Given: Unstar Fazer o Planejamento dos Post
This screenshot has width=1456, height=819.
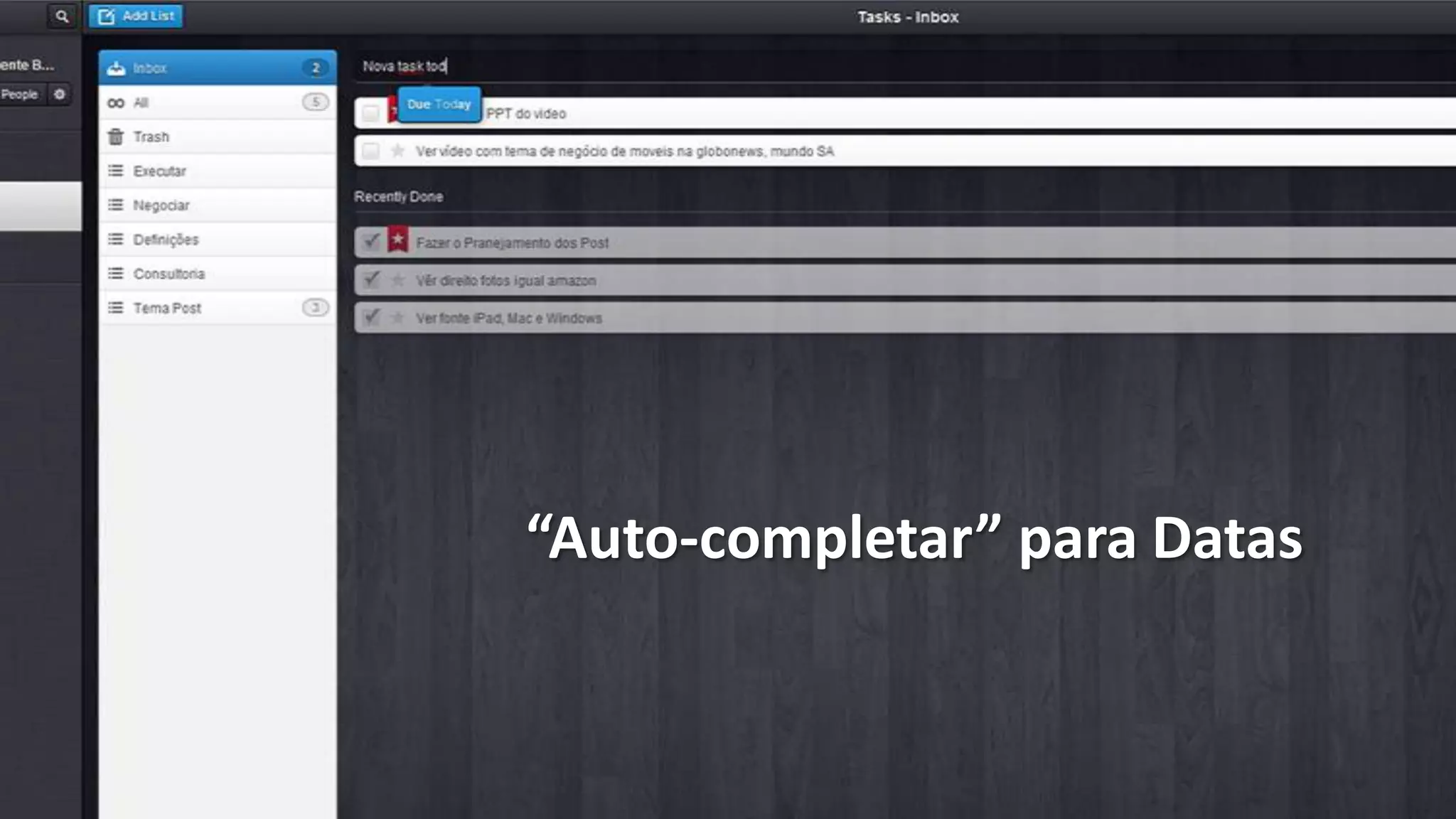Looking at the screenshot, I should coord(398,240).
